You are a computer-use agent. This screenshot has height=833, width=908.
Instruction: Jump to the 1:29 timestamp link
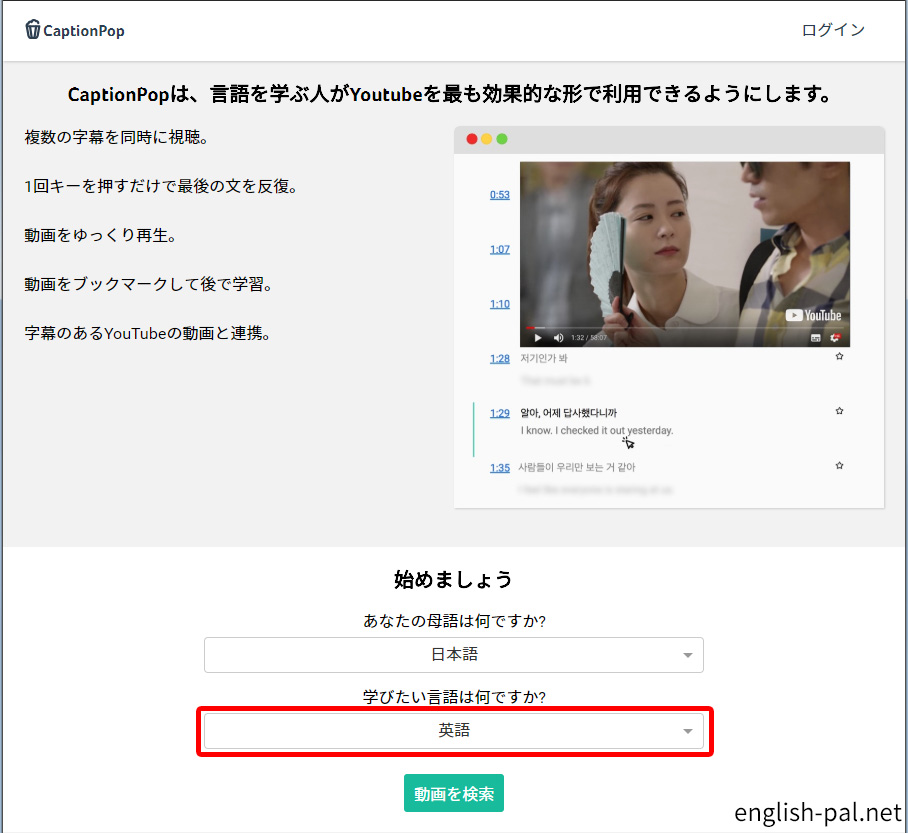pos(500,413)
